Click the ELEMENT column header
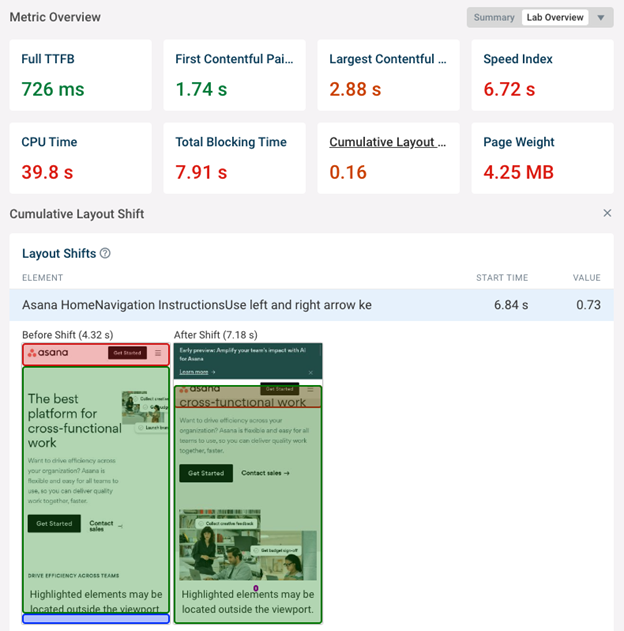Viewport: 624px width, 631px height. 43,278
